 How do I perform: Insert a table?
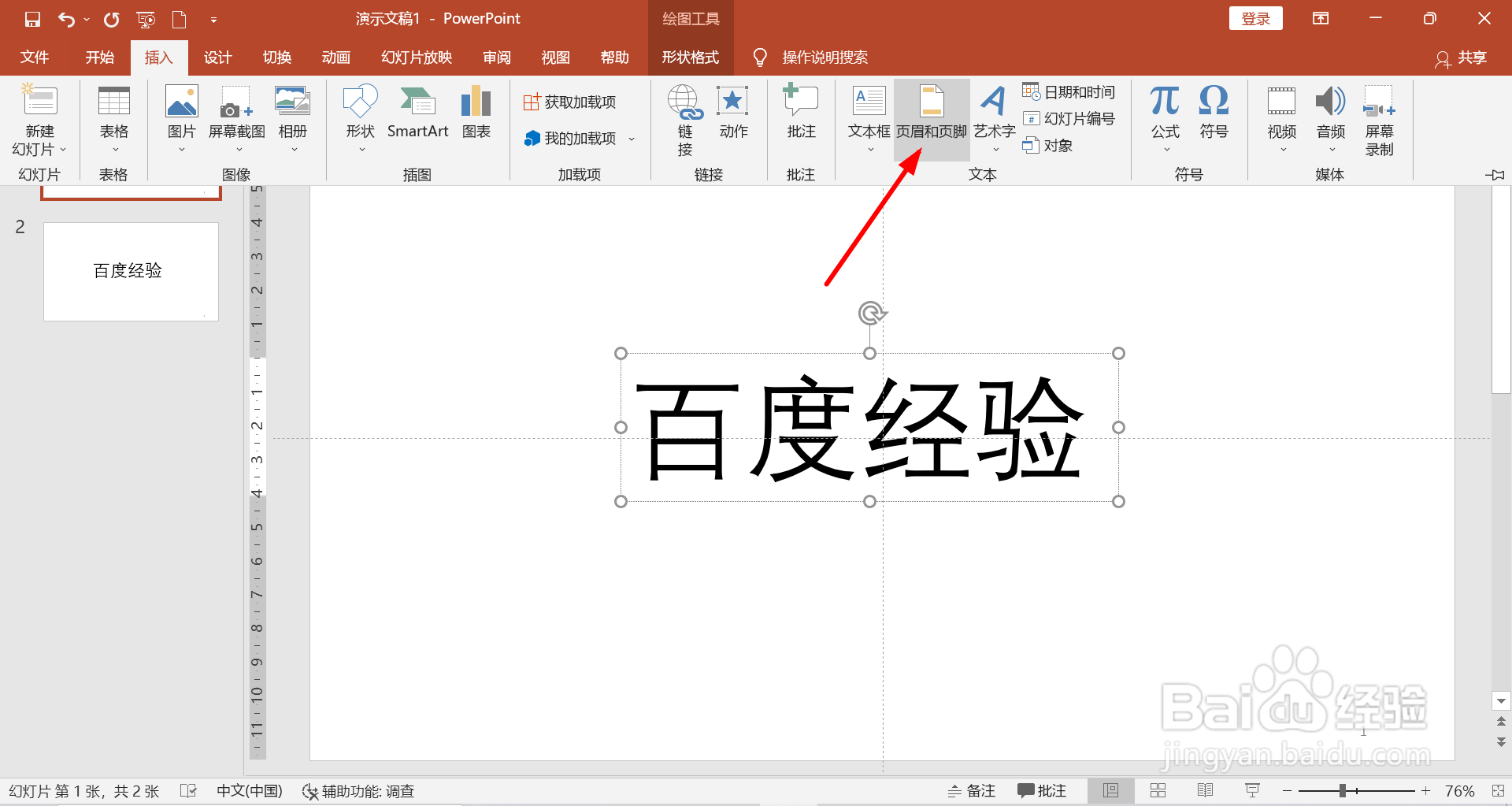coord(114,114)
